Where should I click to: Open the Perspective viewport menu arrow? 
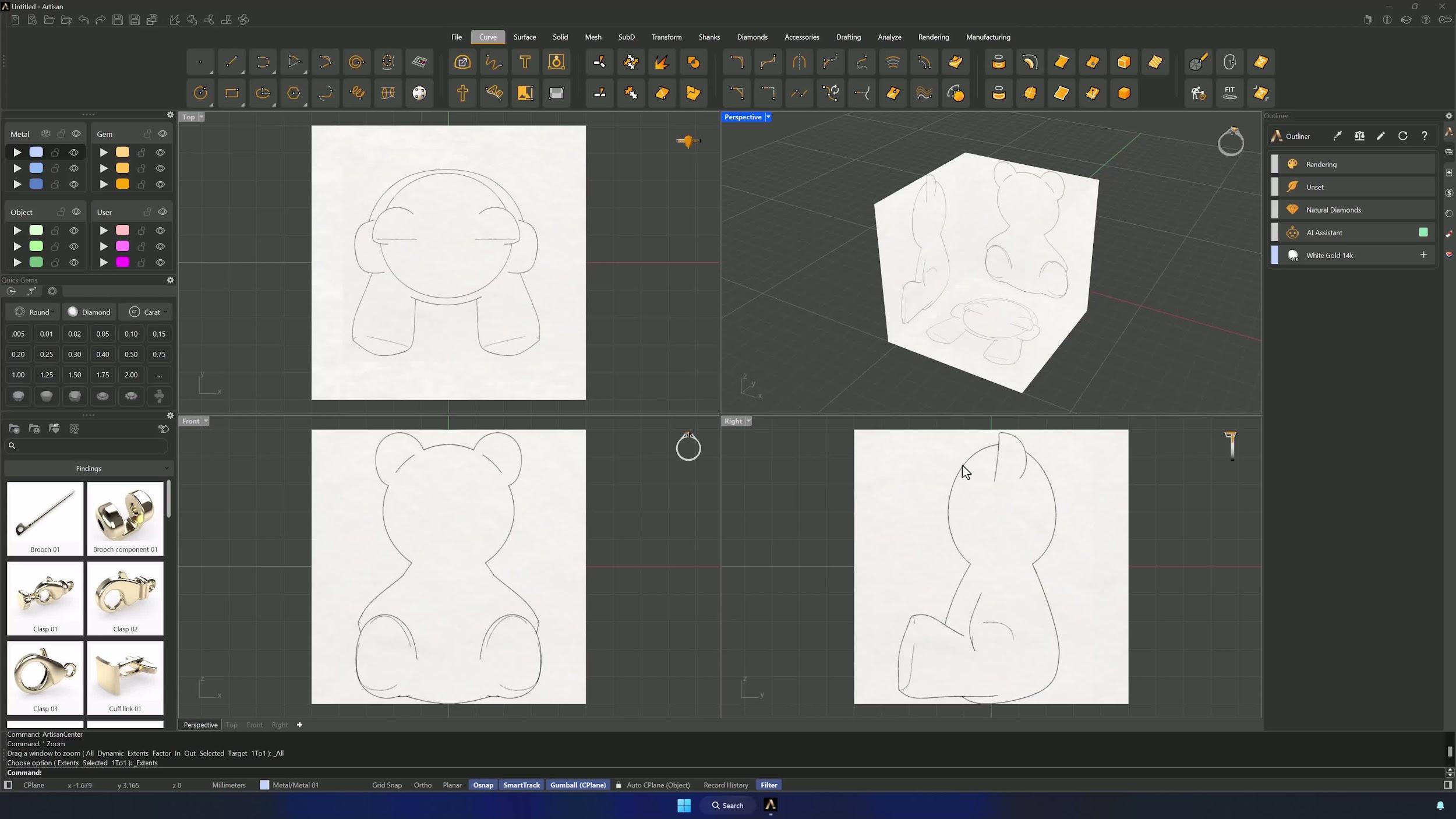click(768, 117)
